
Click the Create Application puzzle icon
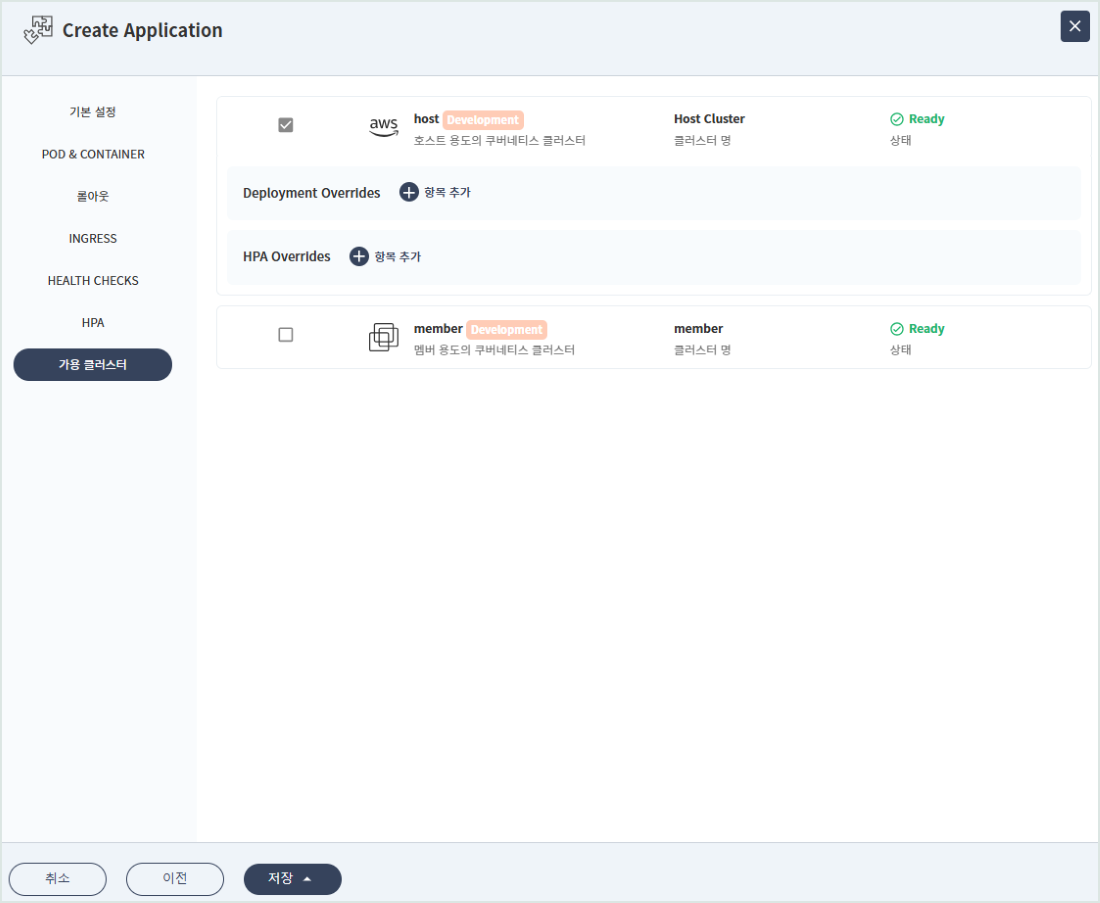(38, 30)
